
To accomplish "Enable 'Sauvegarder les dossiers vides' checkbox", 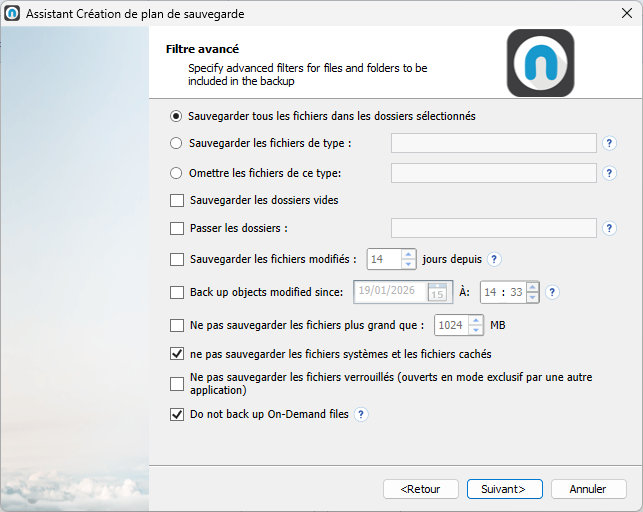I will [177, 201].
